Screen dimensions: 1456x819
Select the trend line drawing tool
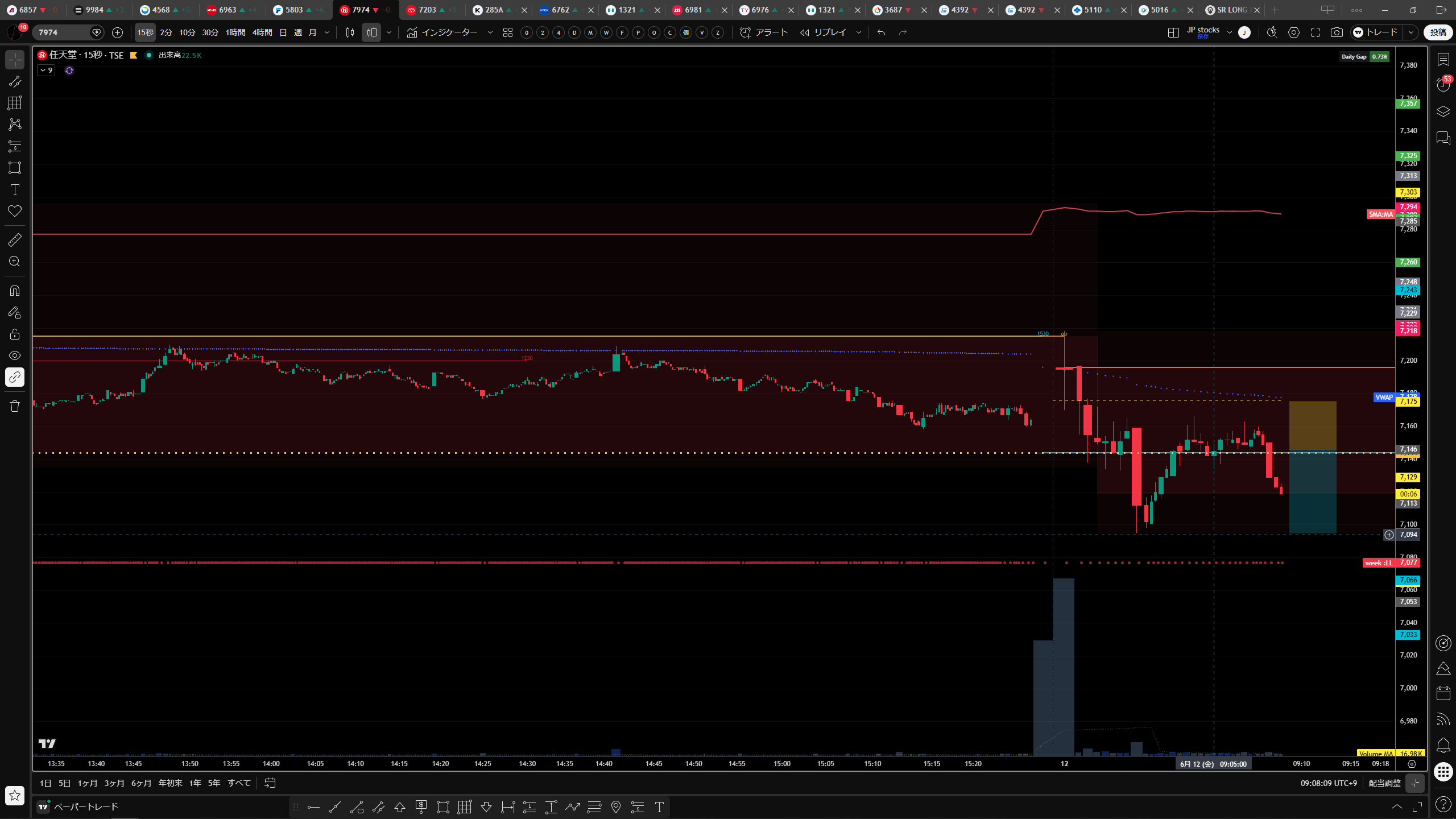tap(15, 81)
